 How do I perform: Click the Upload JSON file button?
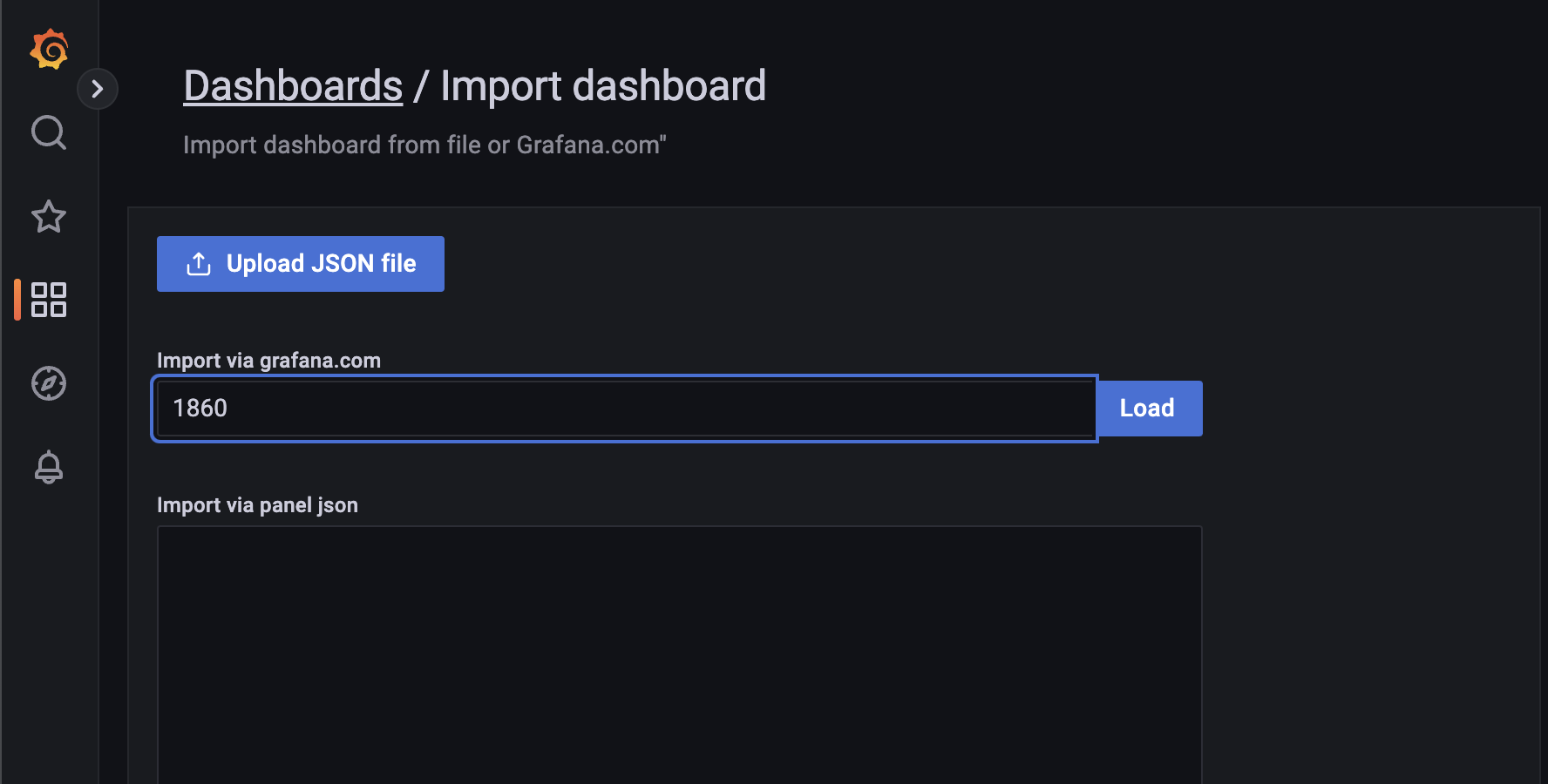click(300, 264)
